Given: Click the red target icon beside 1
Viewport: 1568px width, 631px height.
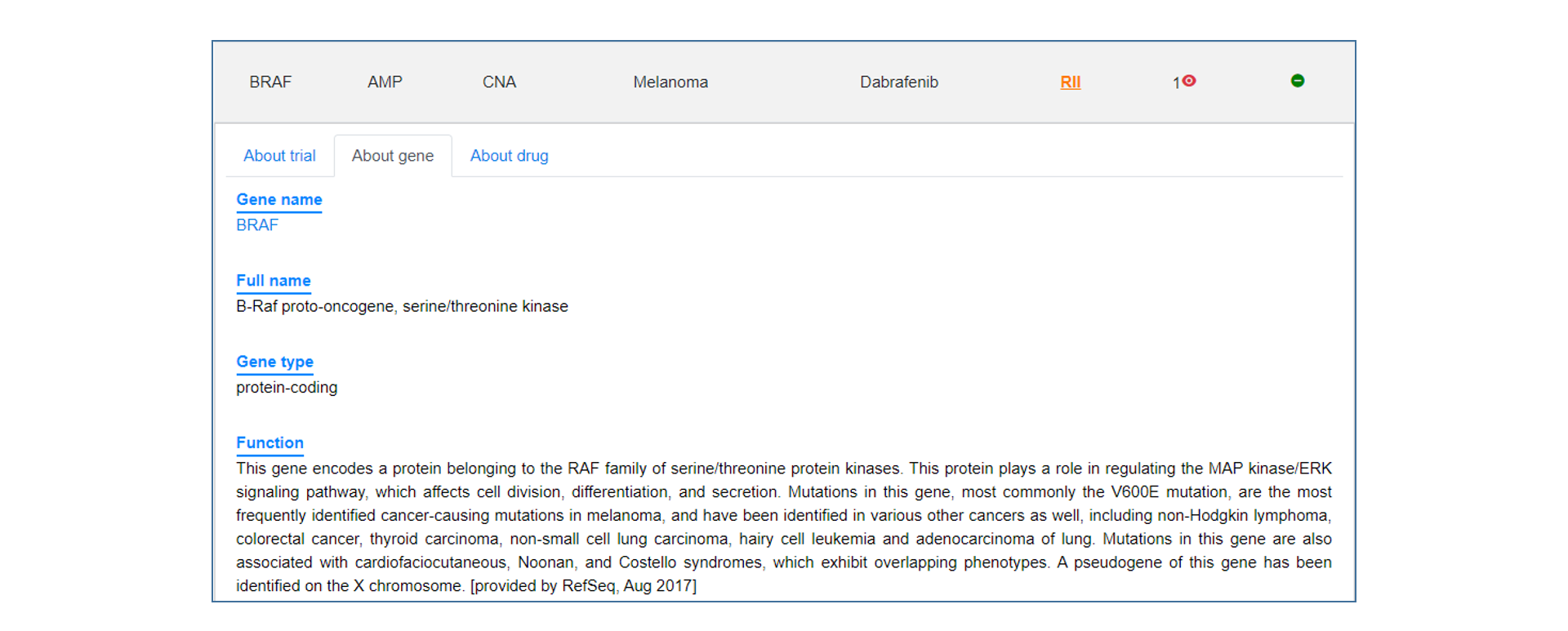Looking at the screenshot, I should pyautogui.click(x=1189, y=81).
